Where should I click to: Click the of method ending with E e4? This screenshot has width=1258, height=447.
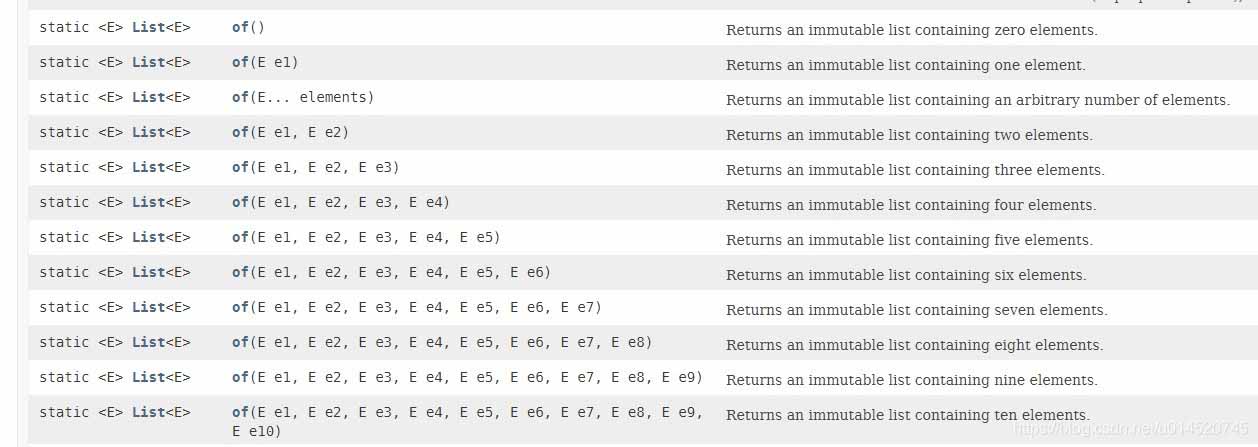[x=240, y=203]
